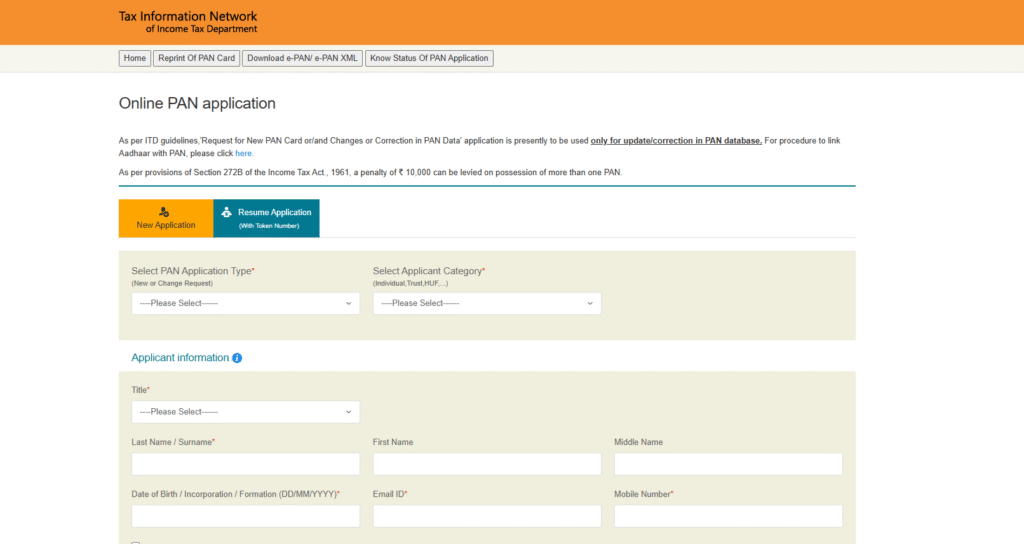Image resolution: width=1024 pixels, height=544 pixels.
Task: Switch to the New Application tab label
Action: coord(166,225)
